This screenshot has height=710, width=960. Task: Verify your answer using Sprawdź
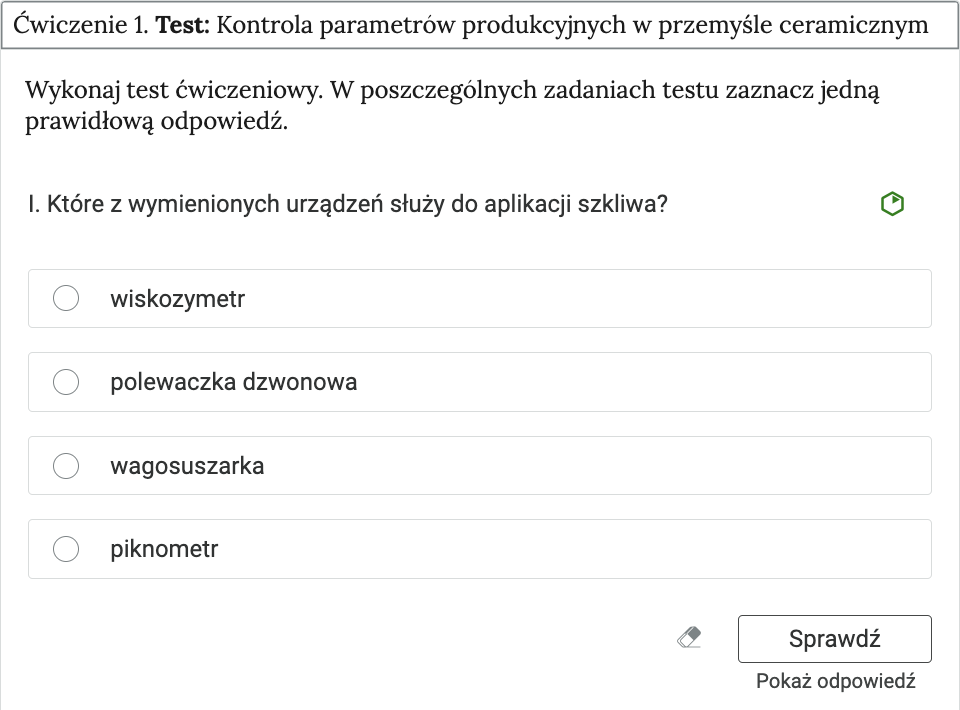834,638
